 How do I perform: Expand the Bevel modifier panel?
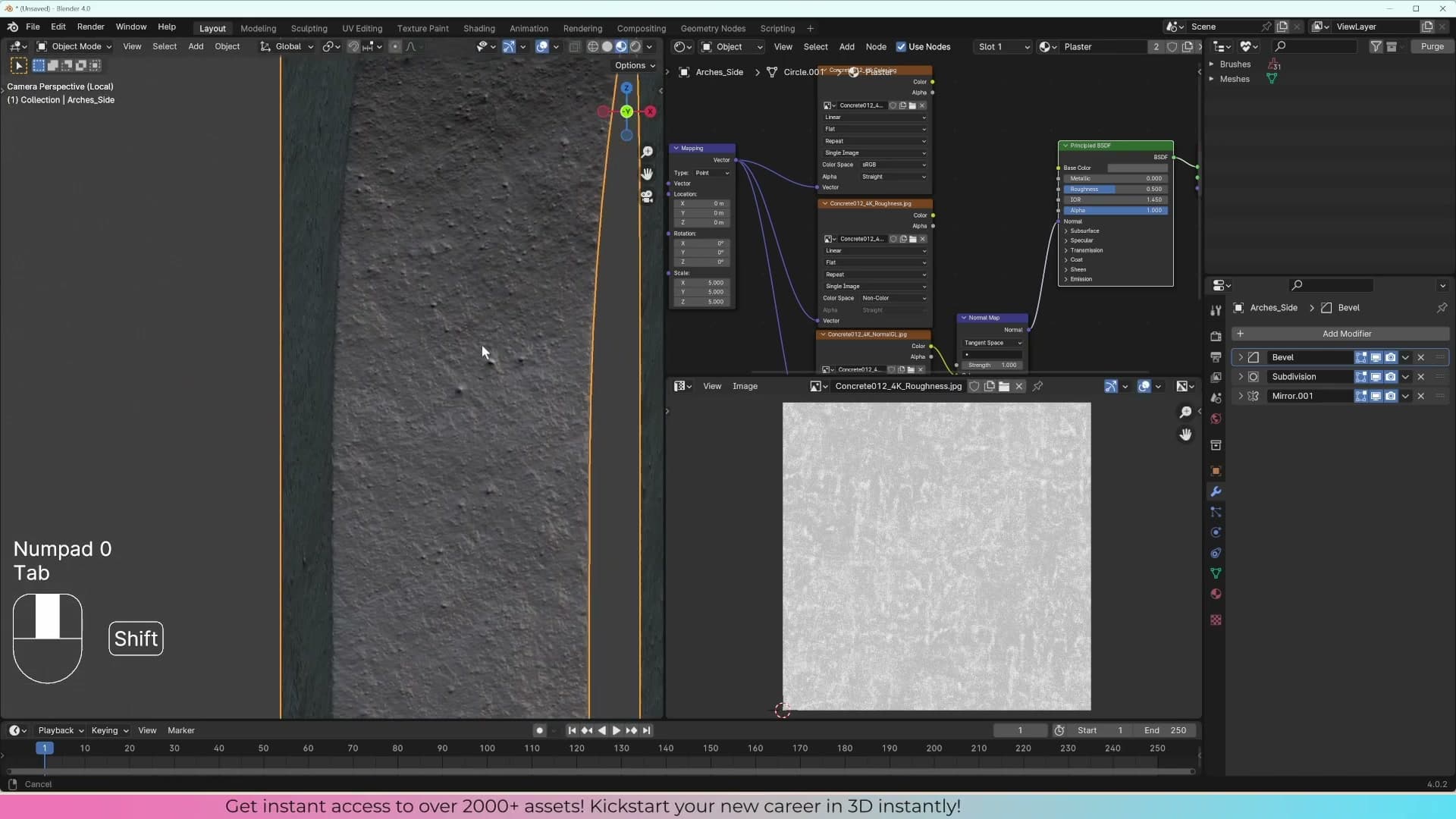1241,357
